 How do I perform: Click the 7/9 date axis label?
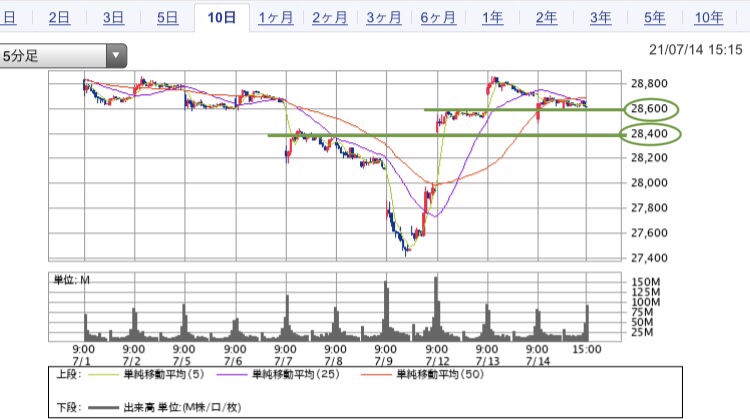[384, 361]
